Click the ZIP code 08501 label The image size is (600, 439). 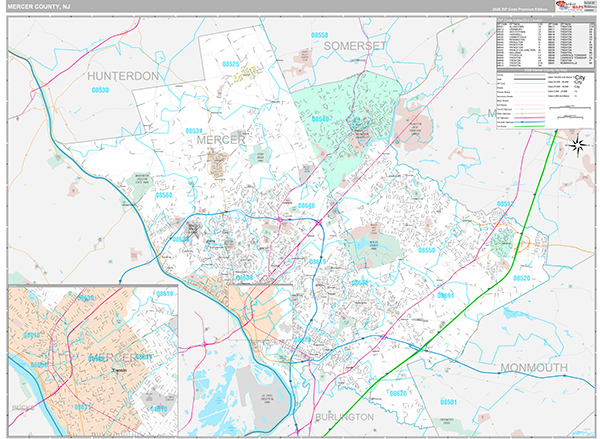click(x=447, y=402)
